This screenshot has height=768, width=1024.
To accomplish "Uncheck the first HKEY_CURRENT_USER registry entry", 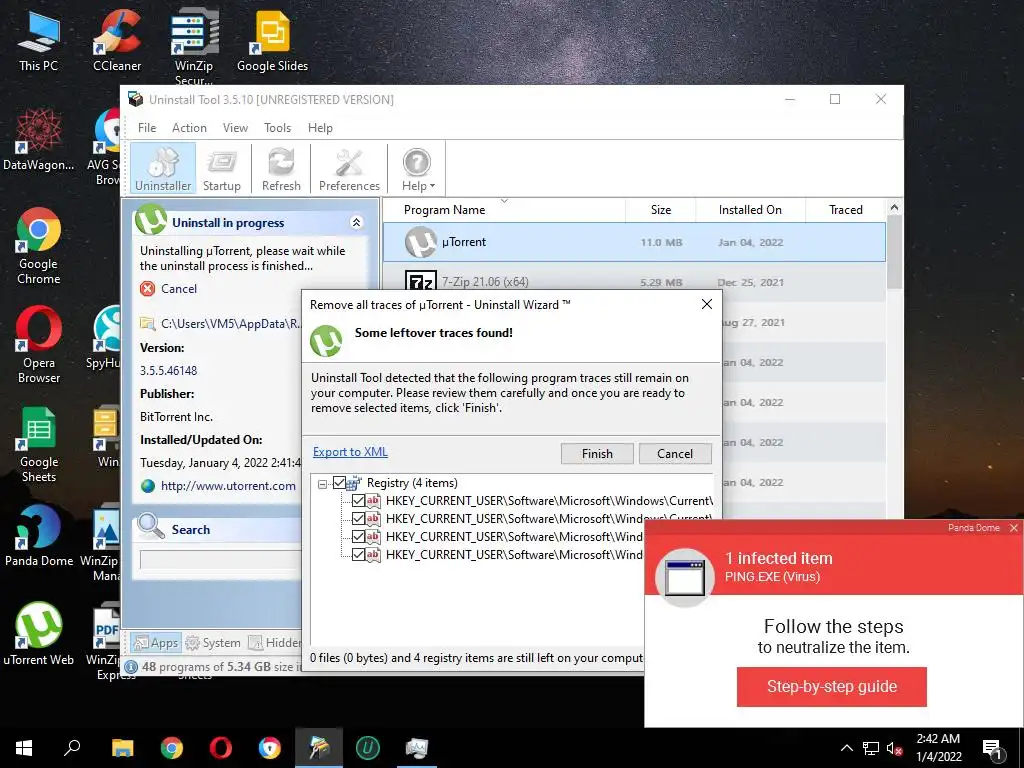I will (358, 501).
